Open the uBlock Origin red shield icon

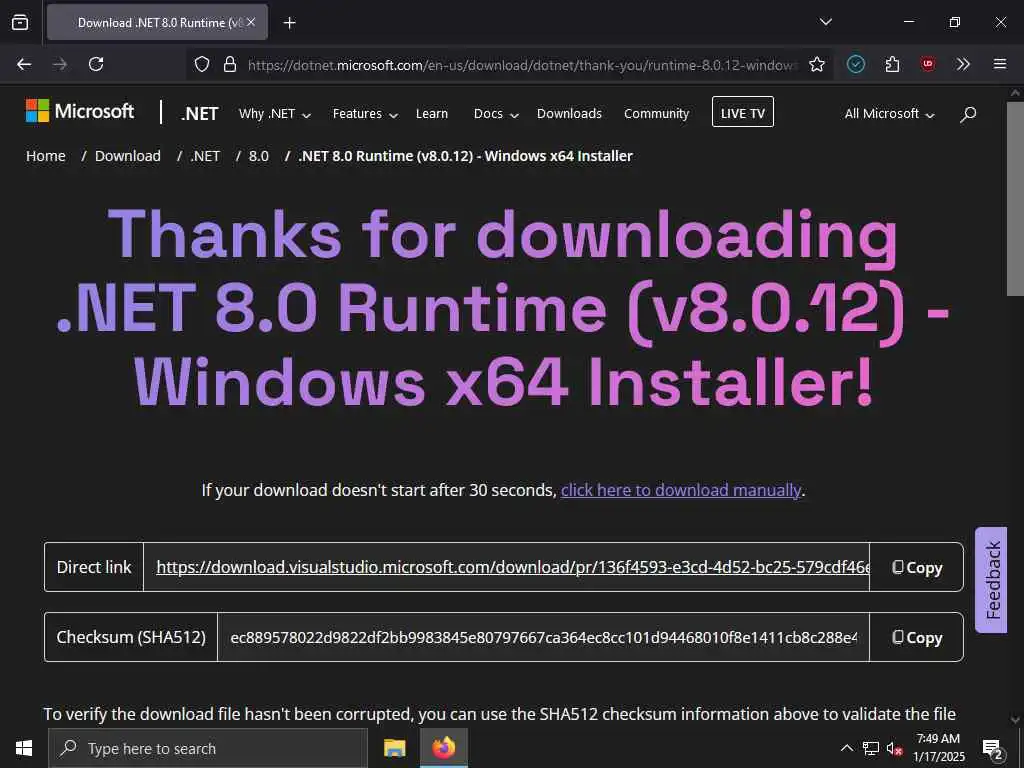tap(927, 64)
